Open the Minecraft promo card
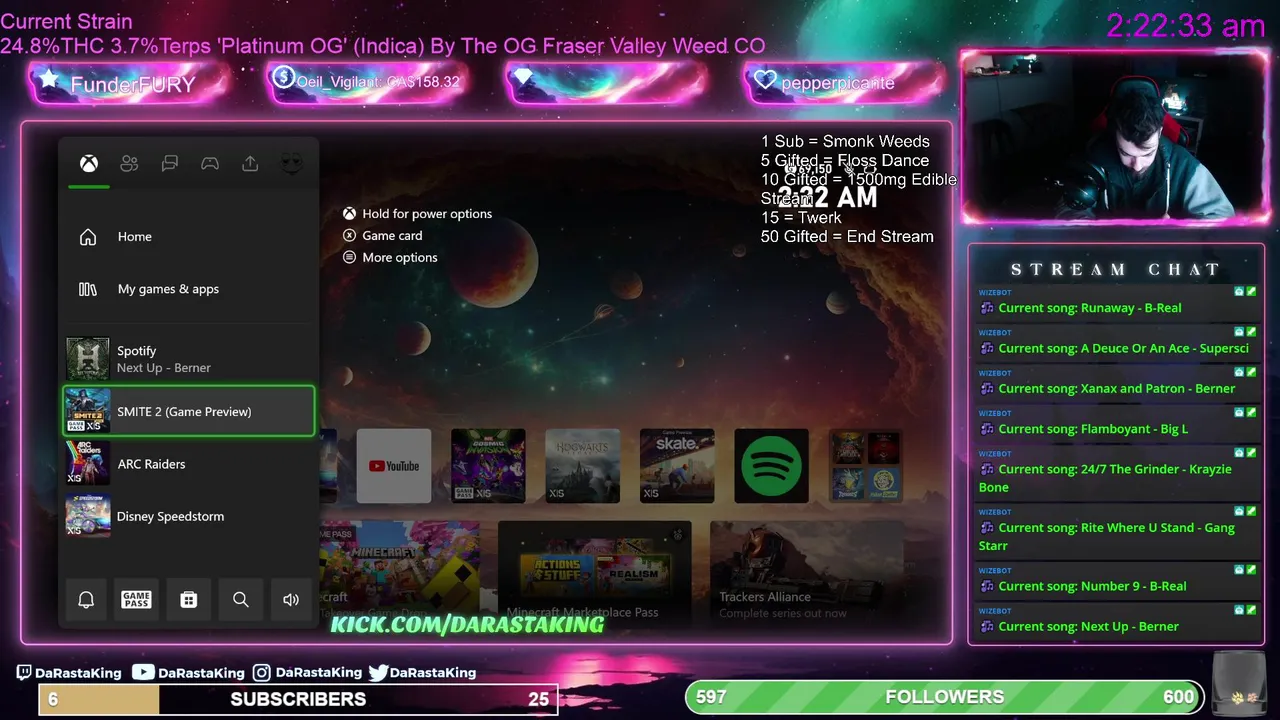1280x720 pixels. 400,571
